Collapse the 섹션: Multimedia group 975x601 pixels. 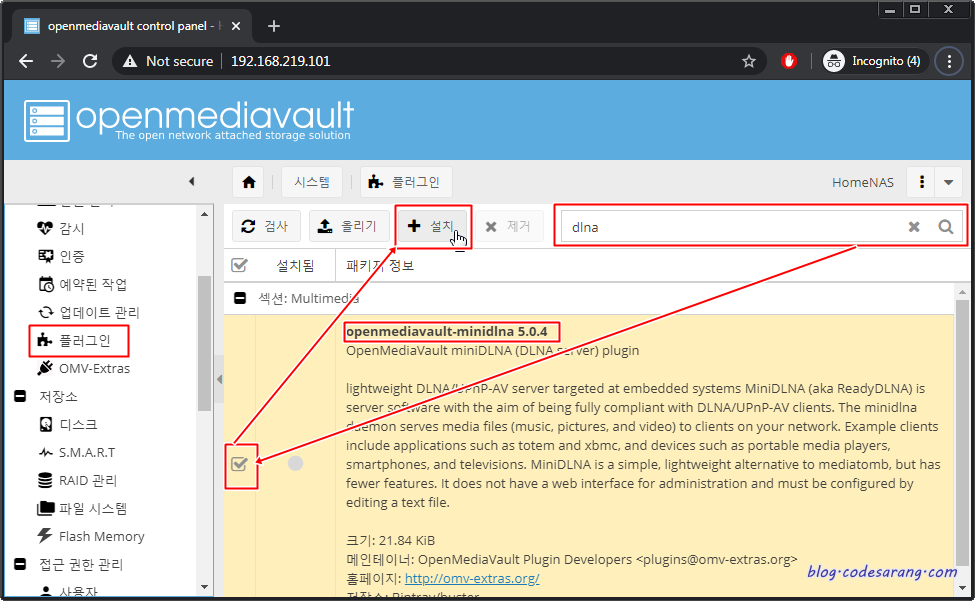240,298
